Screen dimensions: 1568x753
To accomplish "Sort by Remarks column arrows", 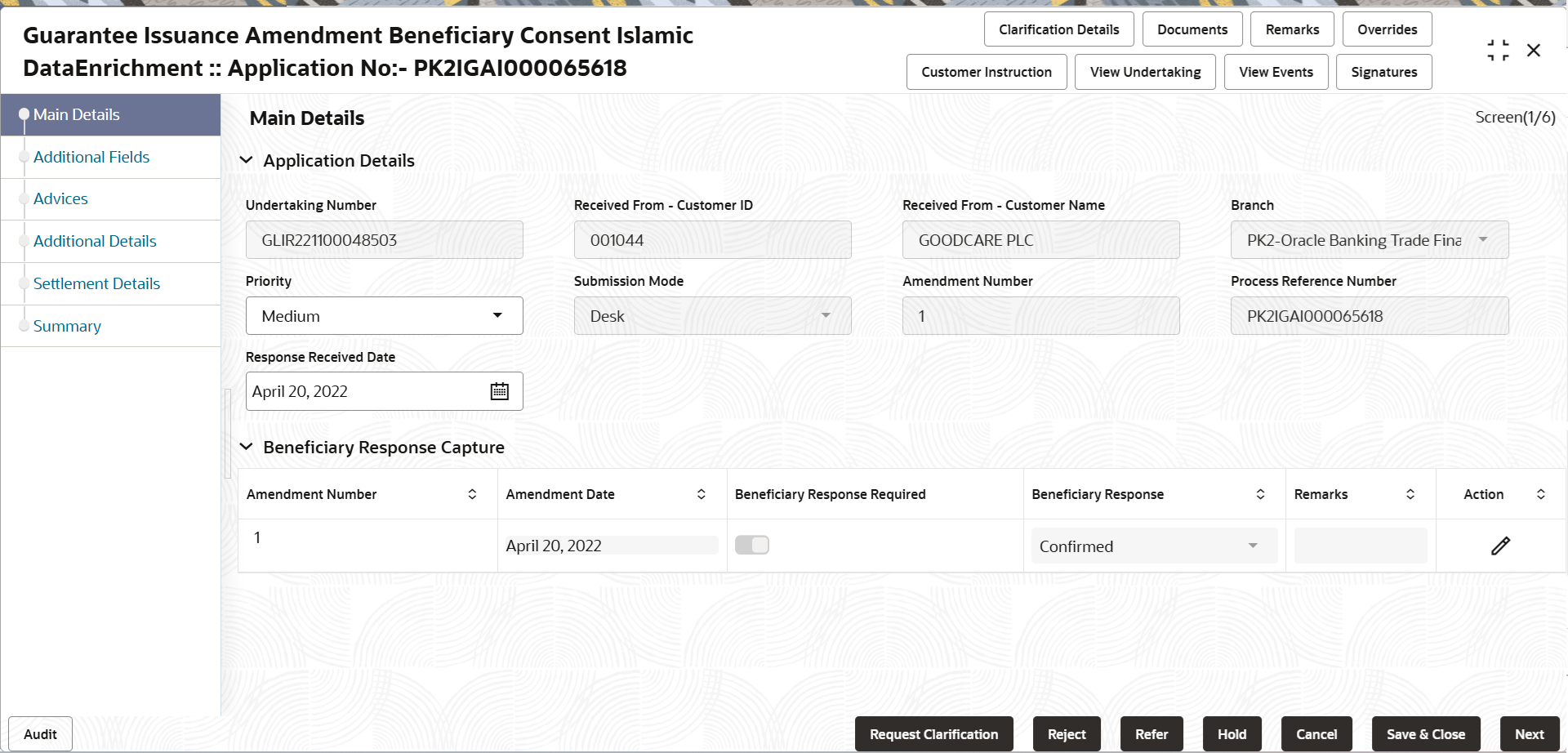I will point(1410,494).
